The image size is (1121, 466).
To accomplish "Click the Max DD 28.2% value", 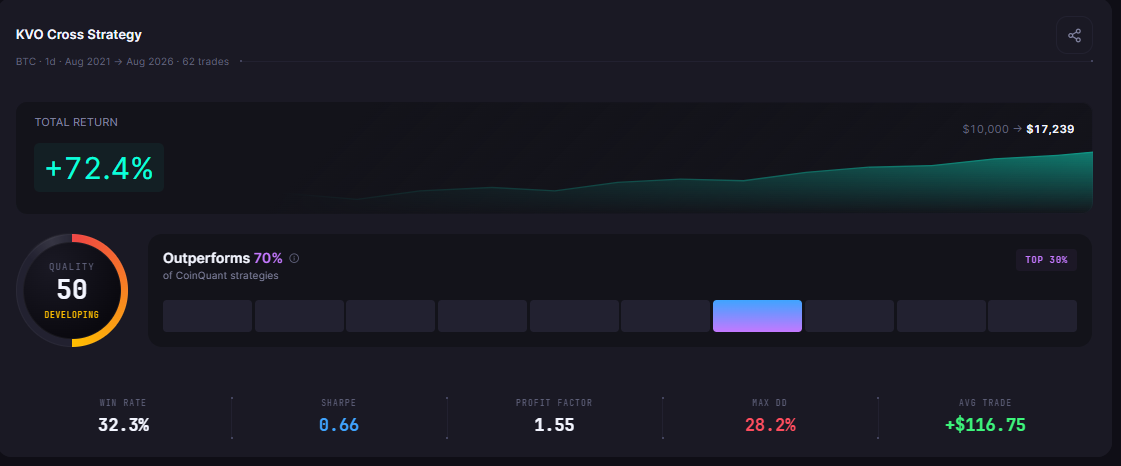I will pyautogui.click(x=770, y=425).
